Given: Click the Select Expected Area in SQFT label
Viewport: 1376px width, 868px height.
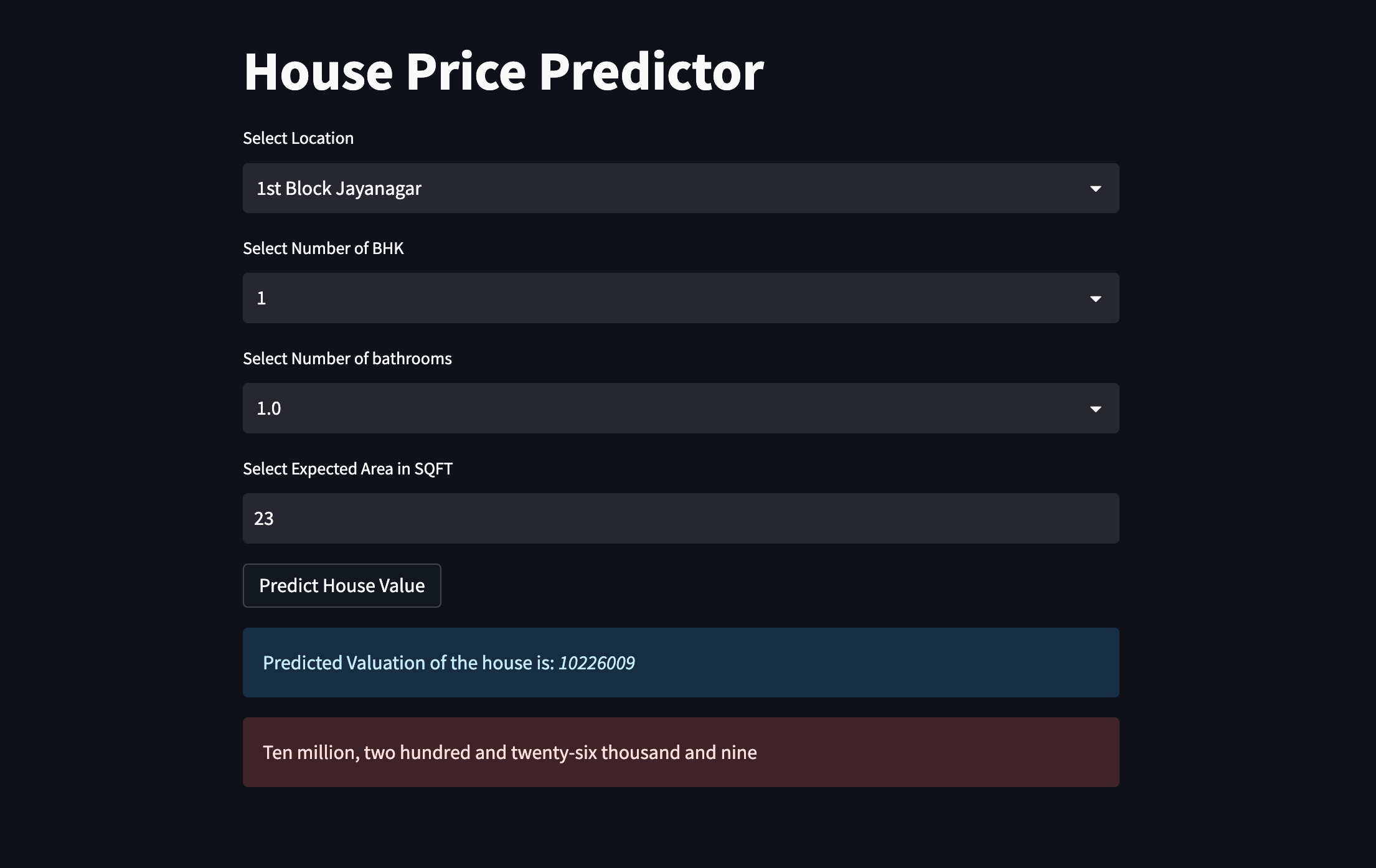Looking at the screenshot, I should click(x=348, y=468).
